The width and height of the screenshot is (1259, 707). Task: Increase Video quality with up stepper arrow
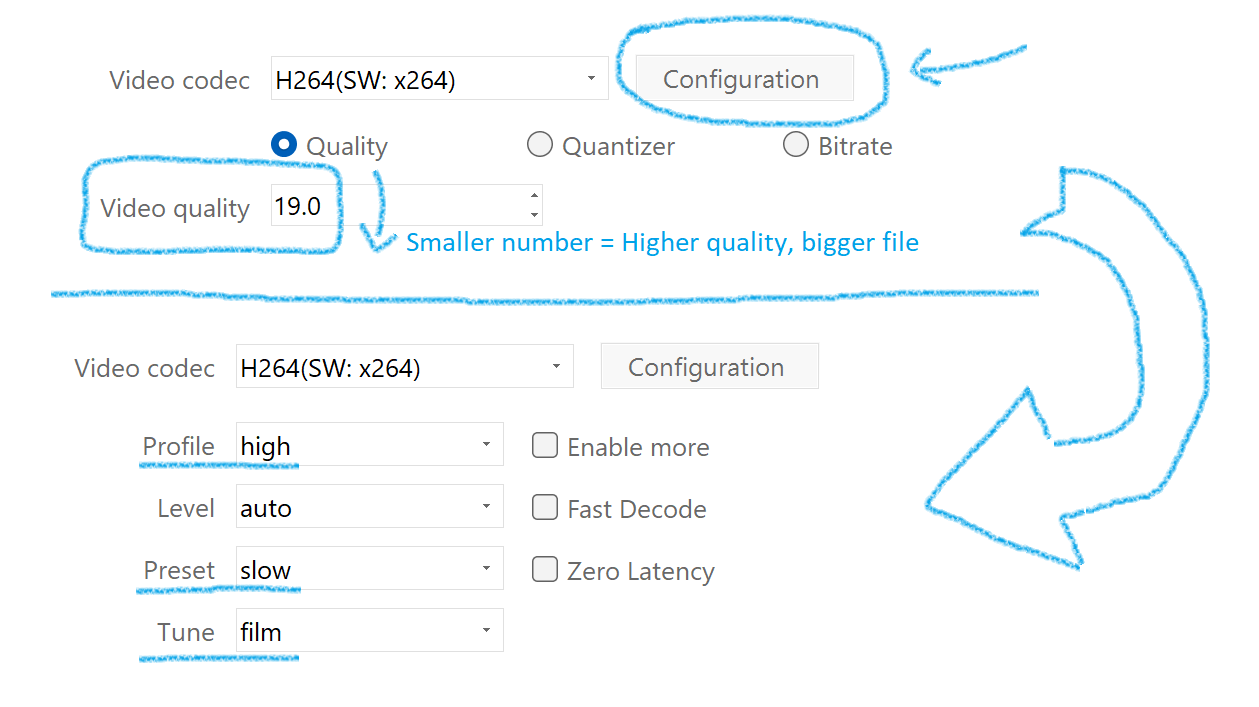(535, 196)
